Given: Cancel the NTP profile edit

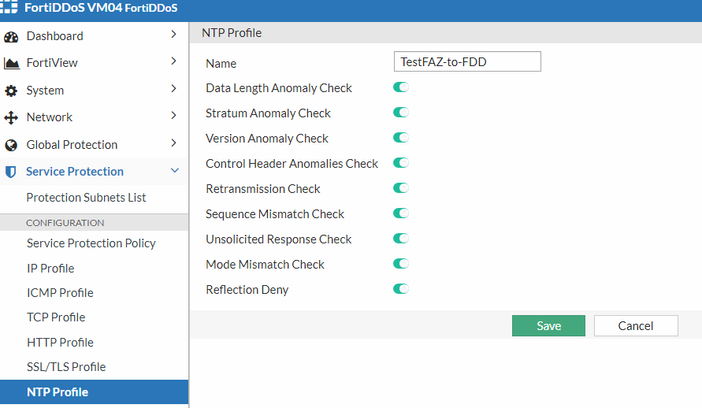Looking at the screenshot, I should [635, 326].
